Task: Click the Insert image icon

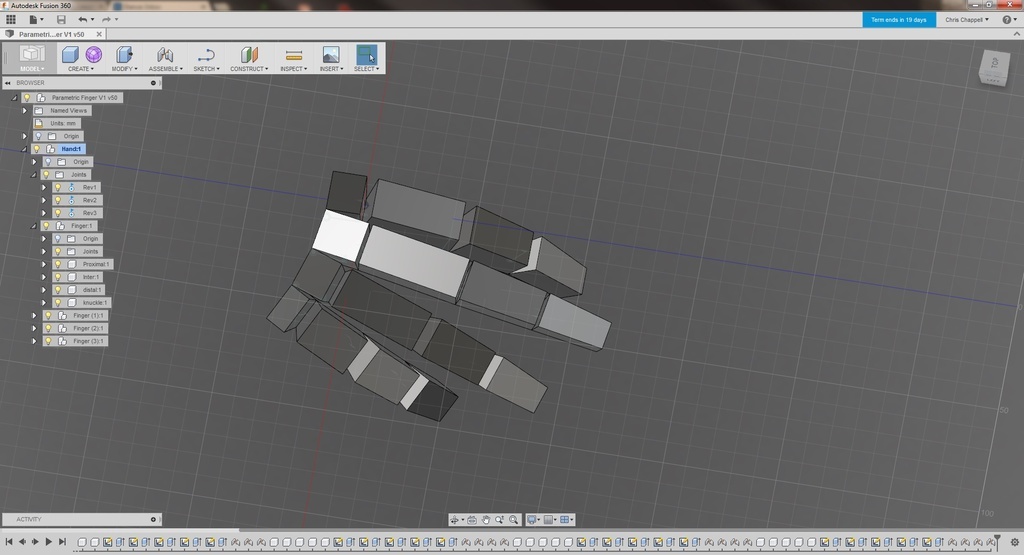Action: pyautogui.click(x=331, y=55)
